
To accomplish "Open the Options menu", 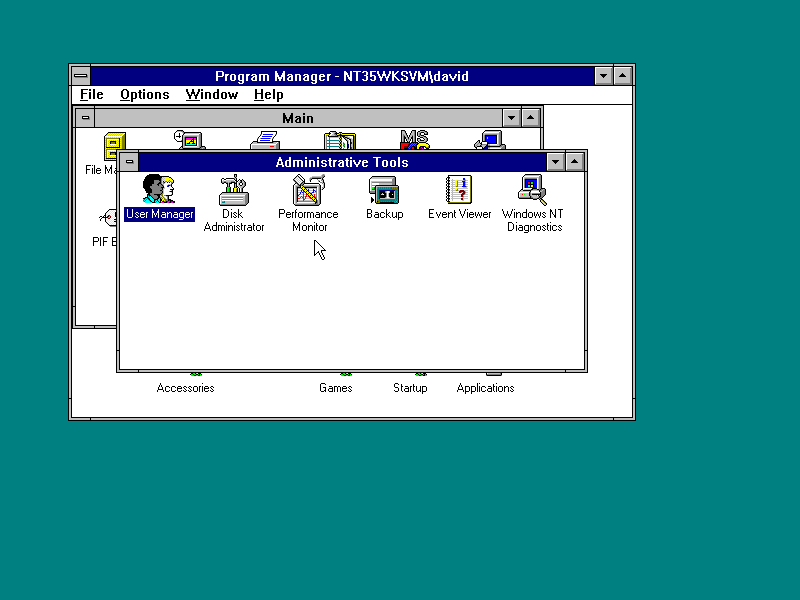I will click(x=145, y=94).
